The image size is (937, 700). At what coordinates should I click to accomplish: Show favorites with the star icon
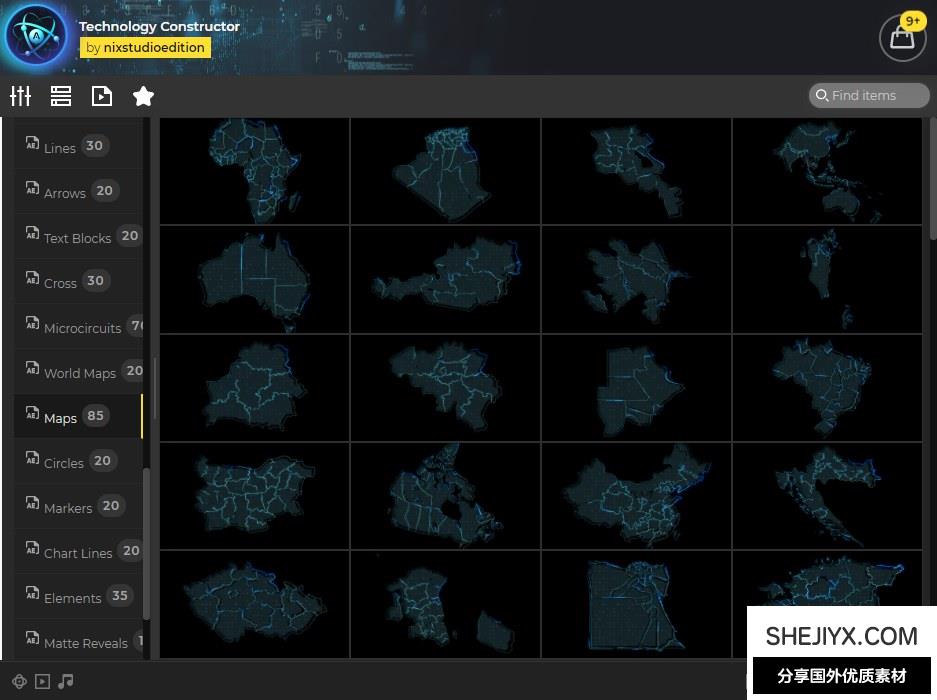(x=143, y=96)
